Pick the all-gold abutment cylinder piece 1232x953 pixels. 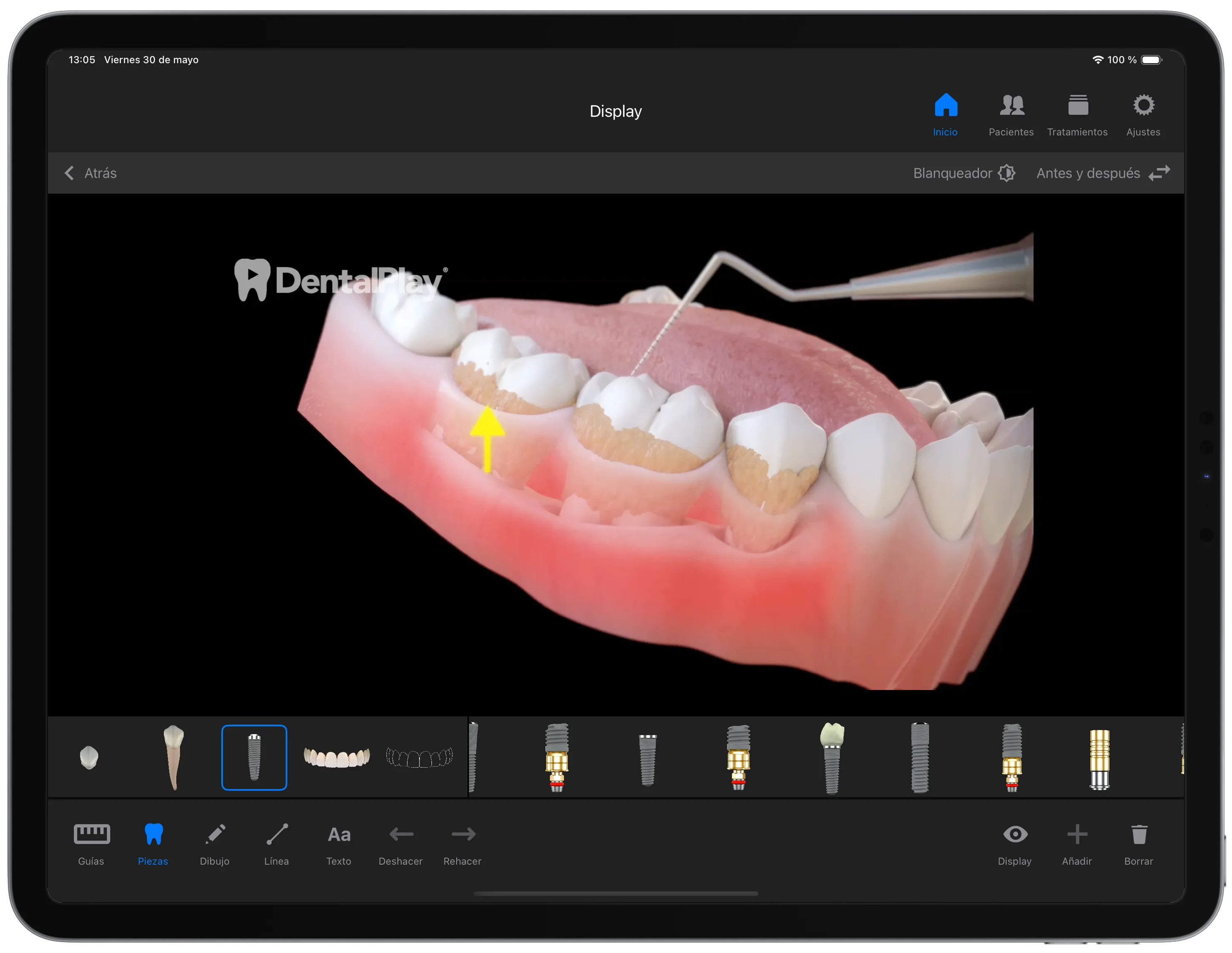point(1100,759)
